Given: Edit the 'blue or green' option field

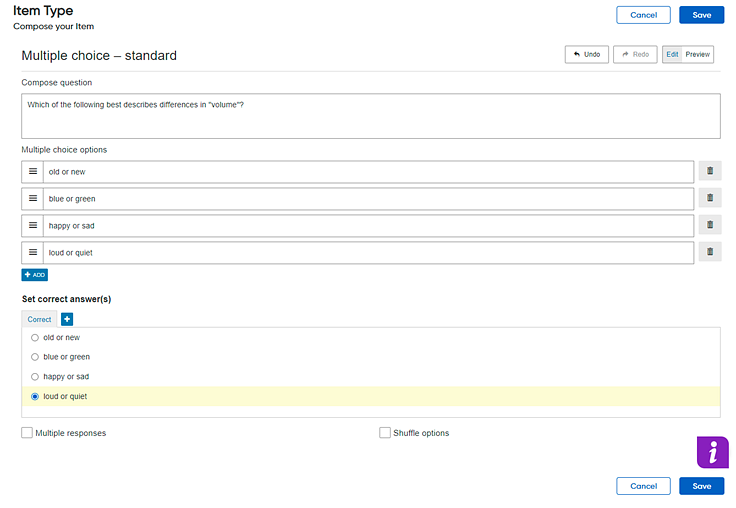Looking at the screenshot, I should coord(368,199).
